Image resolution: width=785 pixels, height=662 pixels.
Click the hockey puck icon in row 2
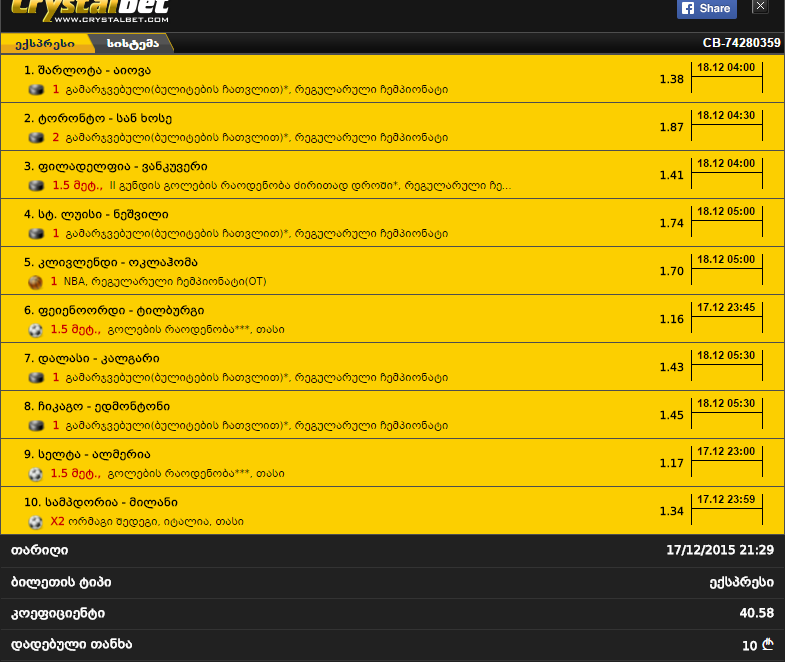tap(36, 138)
